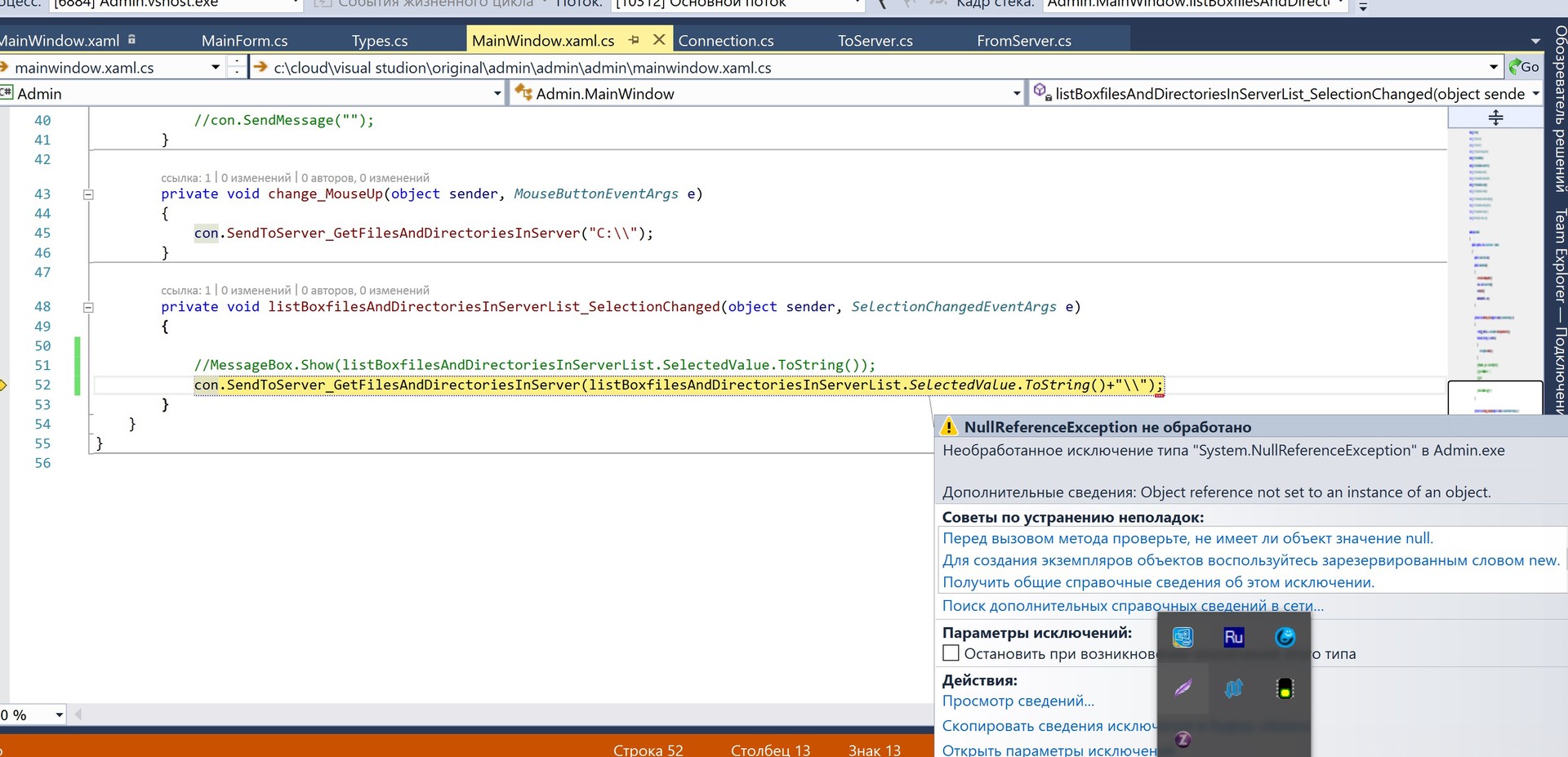Switch to MainWindow.xaml tab
The width and height of the screenshot is (1568, 757).
click(x=60, y=40)
